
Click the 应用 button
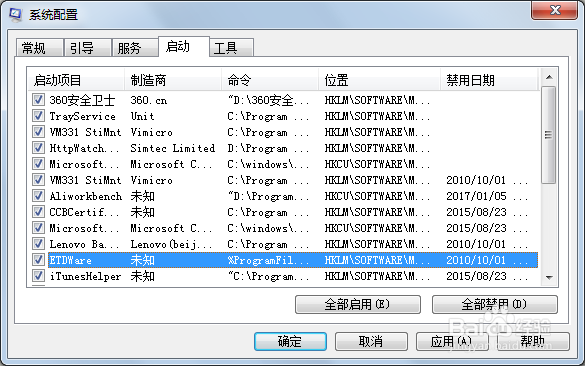pos(452,341)
